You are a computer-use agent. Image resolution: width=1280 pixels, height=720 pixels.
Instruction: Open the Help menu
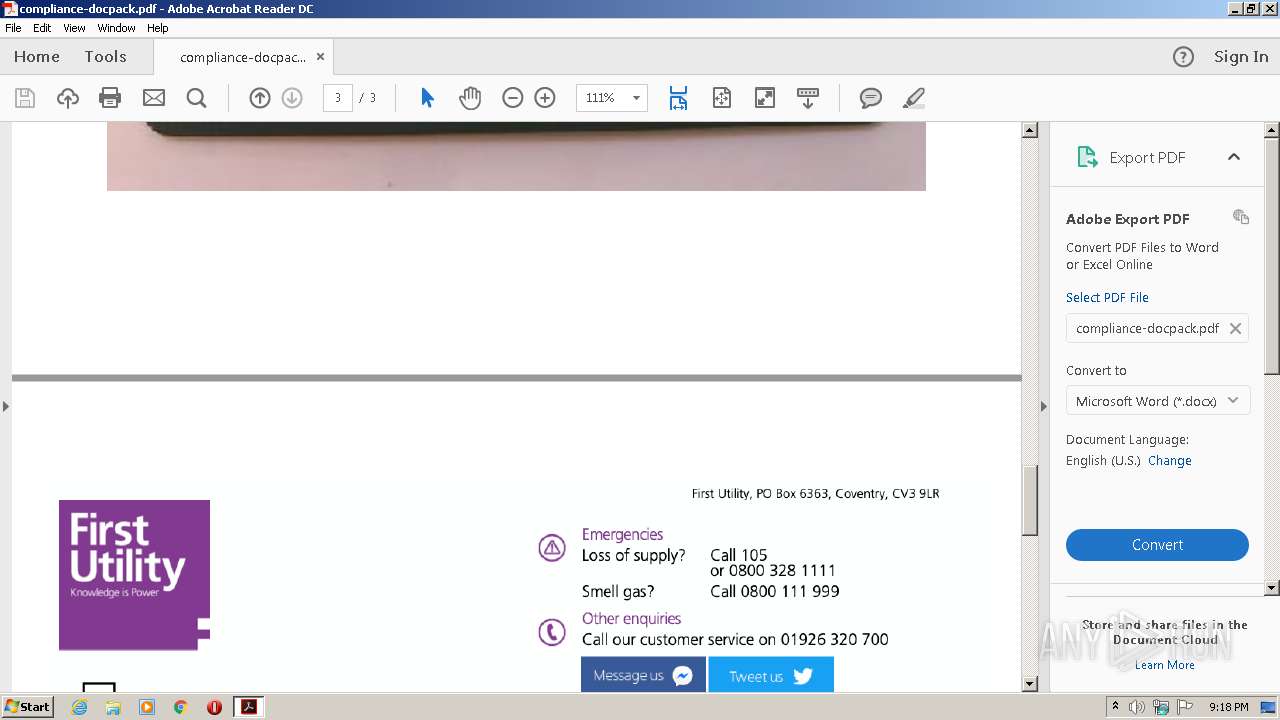pyautogui.click(x=158, y=28)
